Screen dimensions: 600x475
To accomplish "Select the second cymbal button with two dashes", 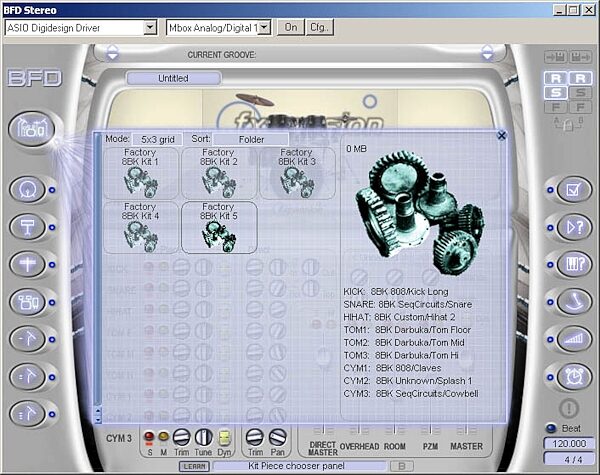I will 28,377.
